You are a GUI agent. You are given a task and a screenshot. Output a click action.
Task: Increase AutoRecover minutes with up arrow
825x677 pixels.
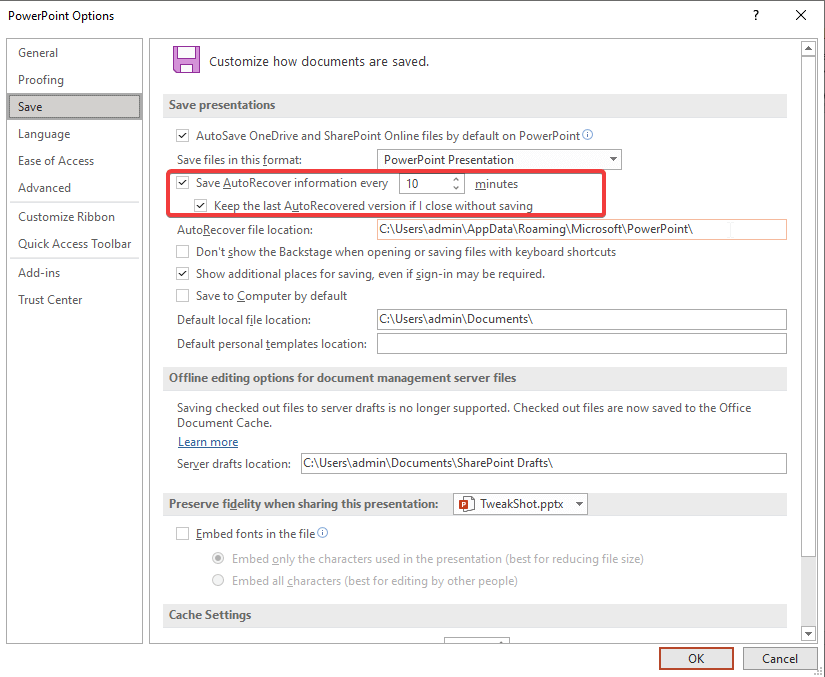click(x=456, y=179)
